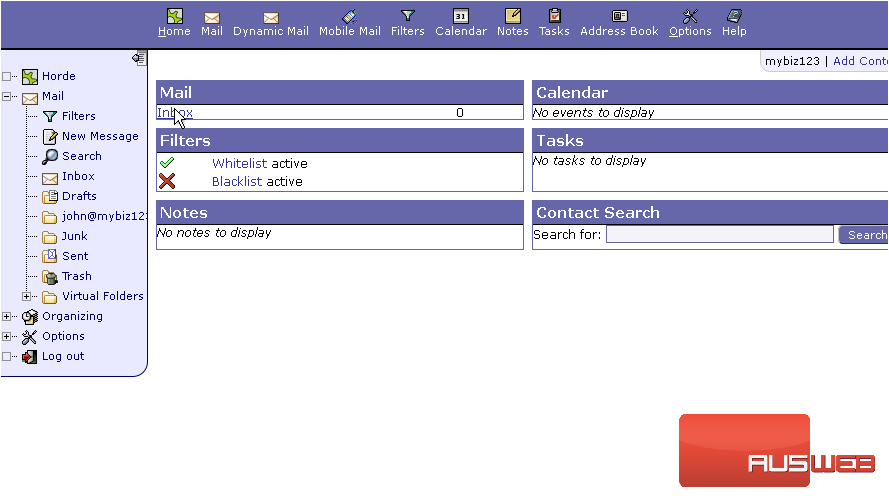Click New Message in the sidebar
This screenshot has width=889, height=500.
(x=100, y=136)
